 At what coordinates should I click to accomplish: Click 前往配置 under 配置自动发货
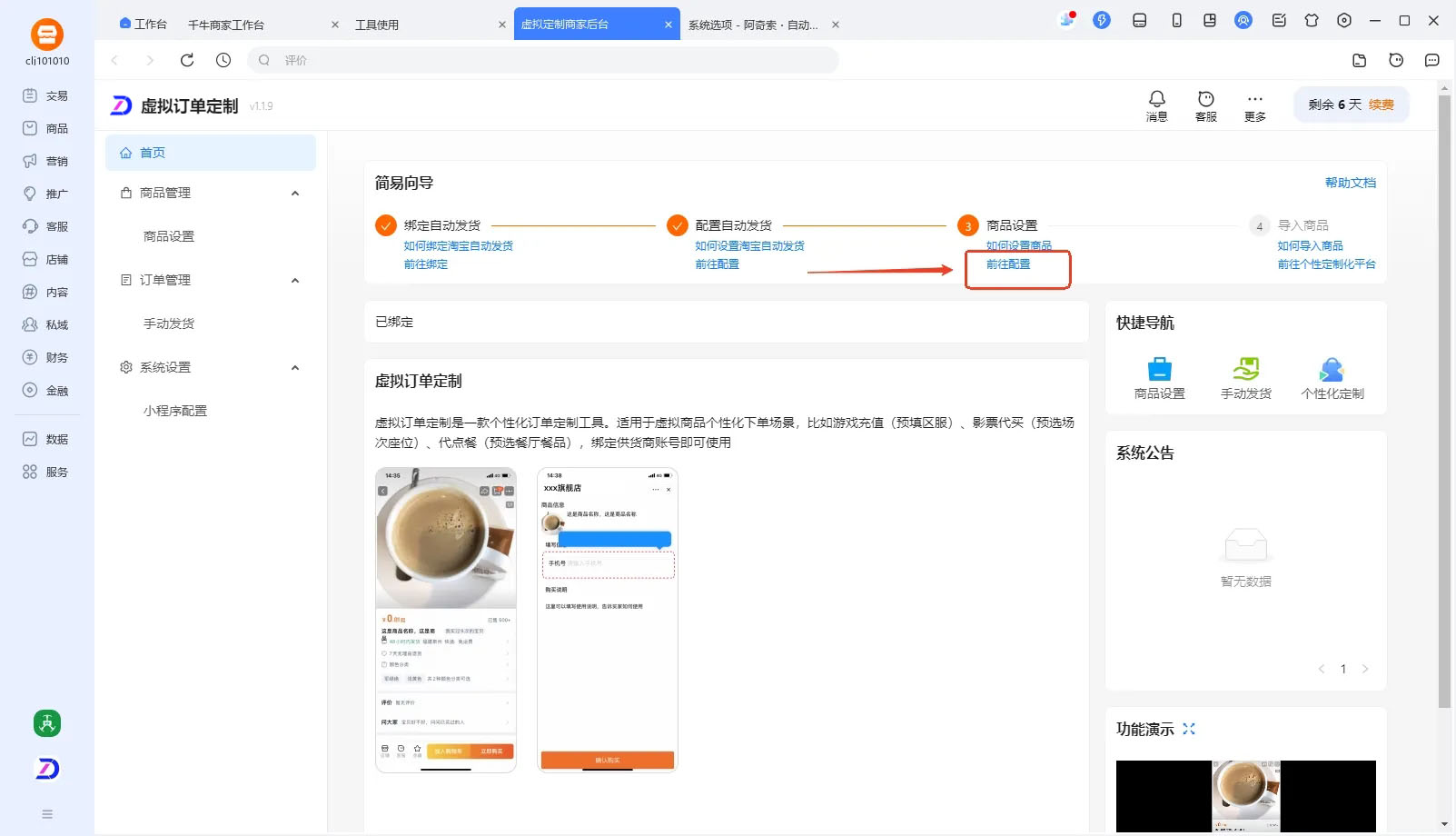click(718, 264)
